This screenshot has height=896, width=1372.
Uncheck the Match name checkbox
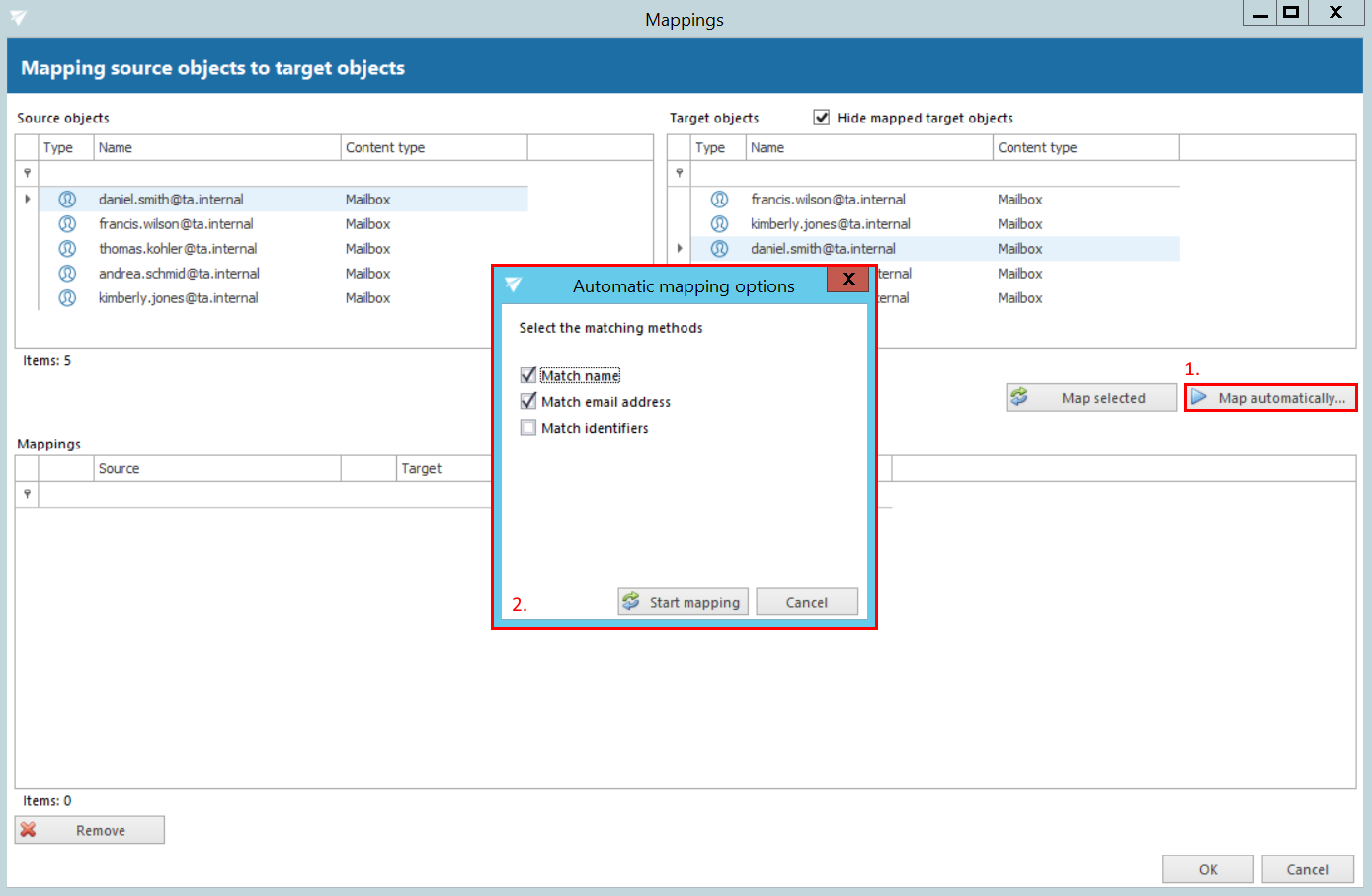[x=528, y=375]
